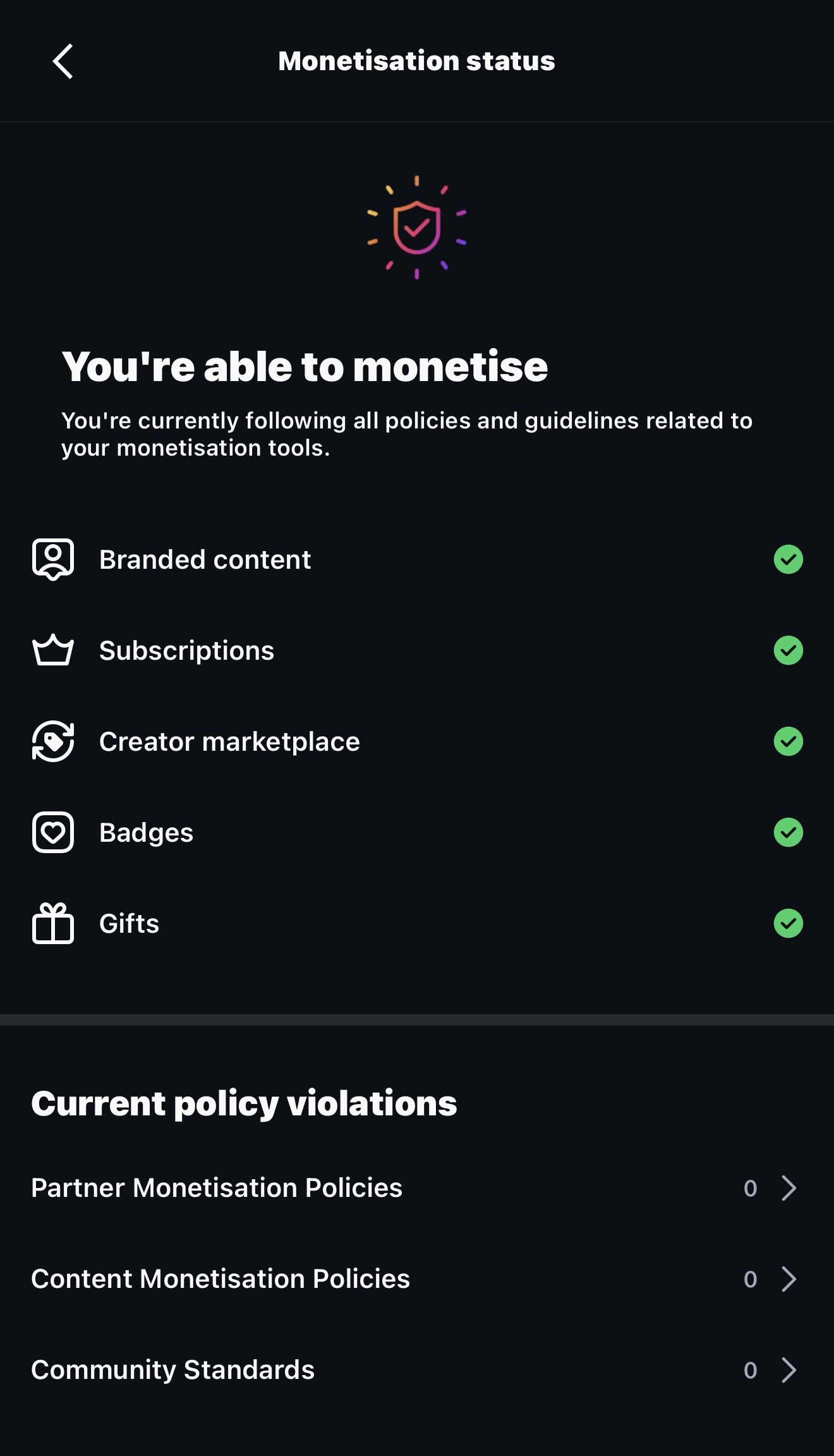Open Community Standards violations link

tap(172, 1370)
